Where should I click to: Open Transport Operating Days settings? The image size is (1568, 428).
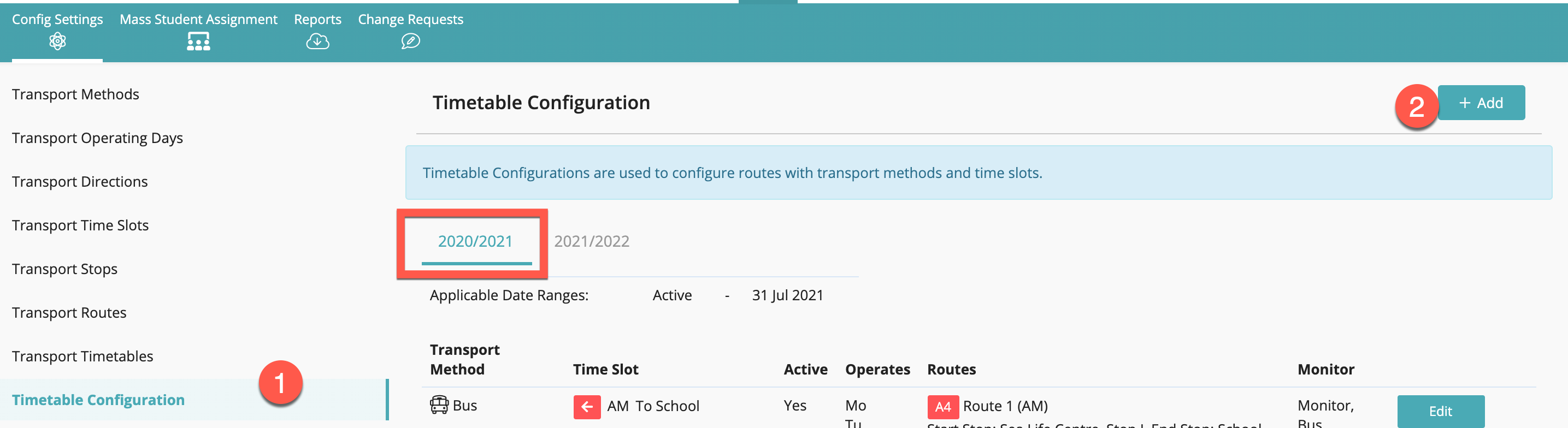[97, 138]
